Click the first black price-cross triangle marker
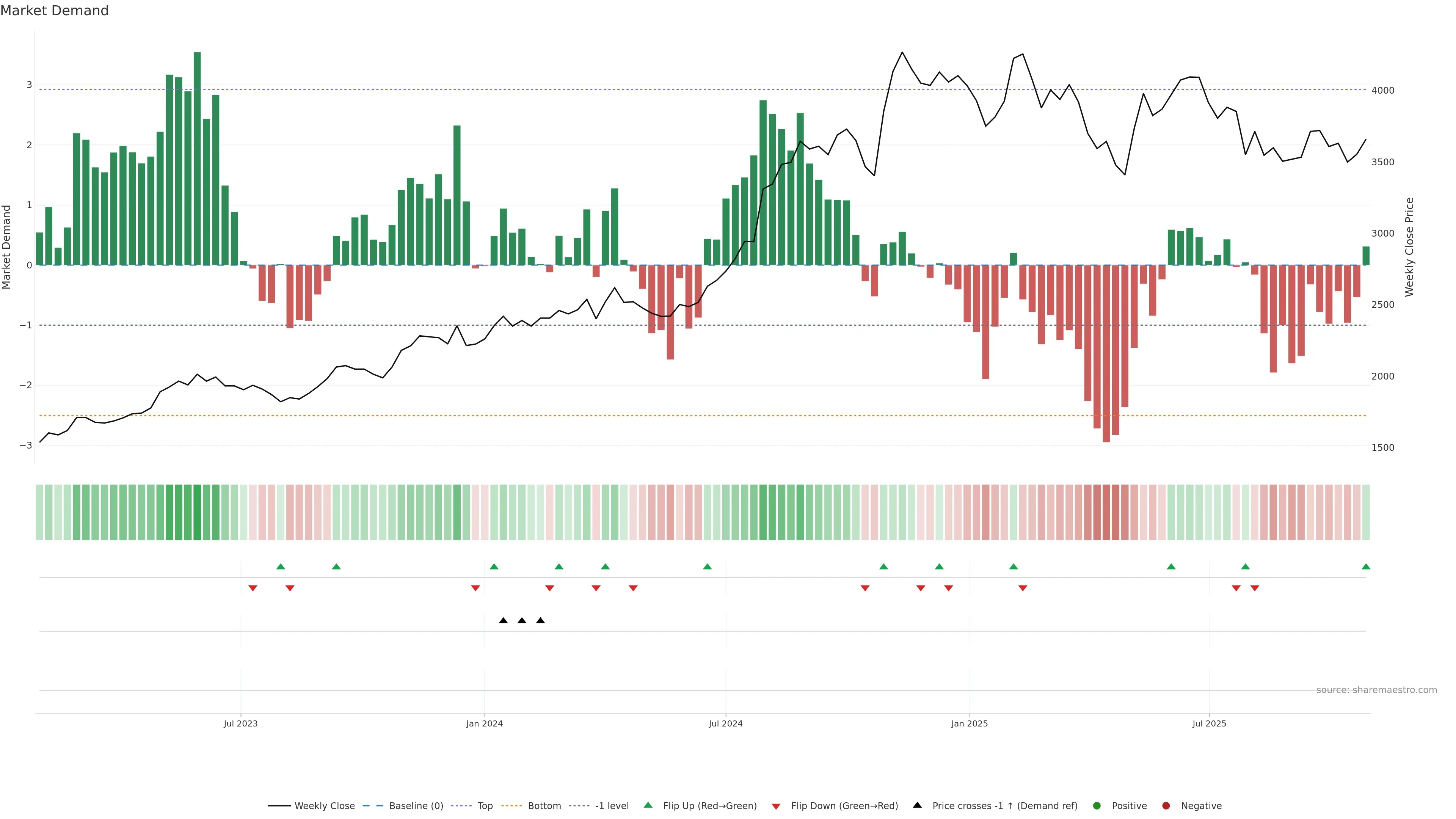The height and width of the screenshot is (819, 1456). [503, 621]
